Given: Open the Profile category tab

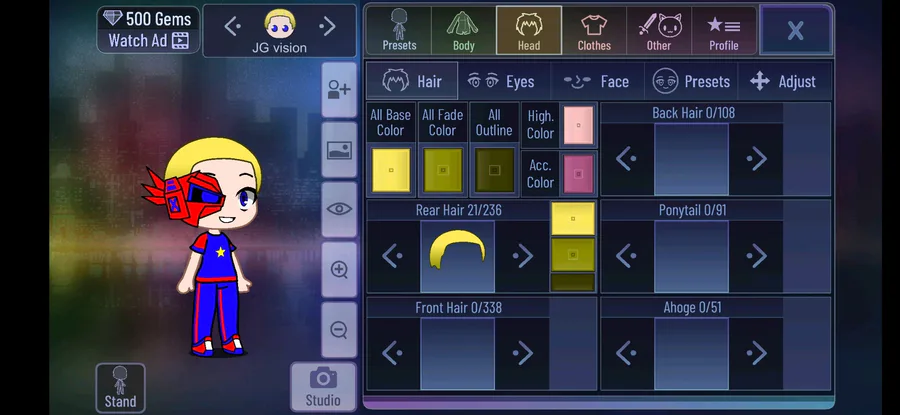Looking at the screenshot, I should pyautogui.click(x=724, y=30).
